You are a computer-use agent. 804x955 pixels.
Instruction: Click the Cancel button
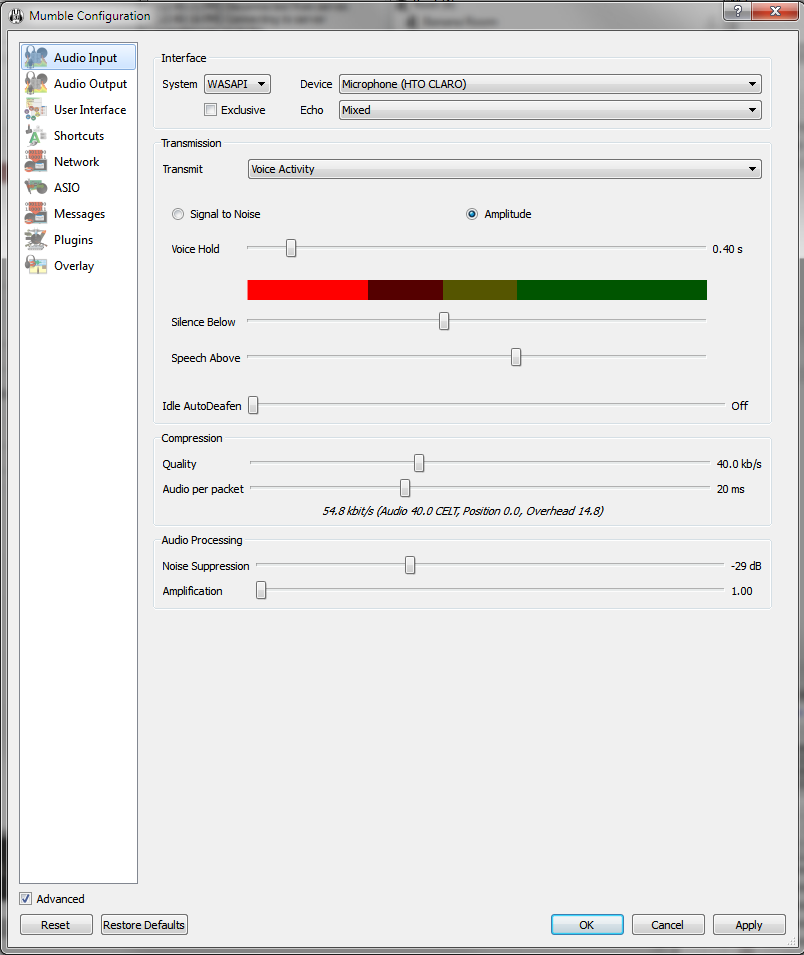[x=668, y=925]
